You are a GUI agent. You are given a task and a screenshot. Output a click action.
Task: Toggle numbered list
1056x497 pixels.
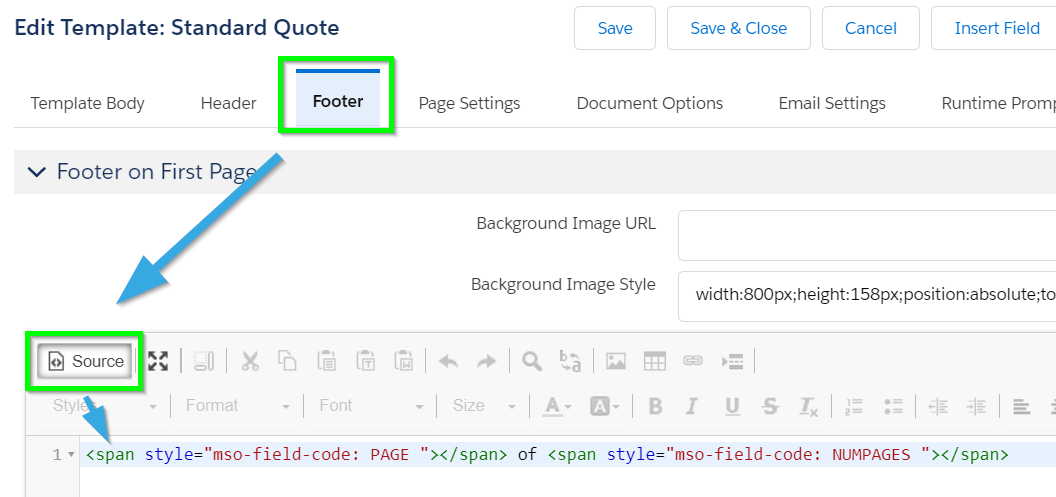coord(854,406)
